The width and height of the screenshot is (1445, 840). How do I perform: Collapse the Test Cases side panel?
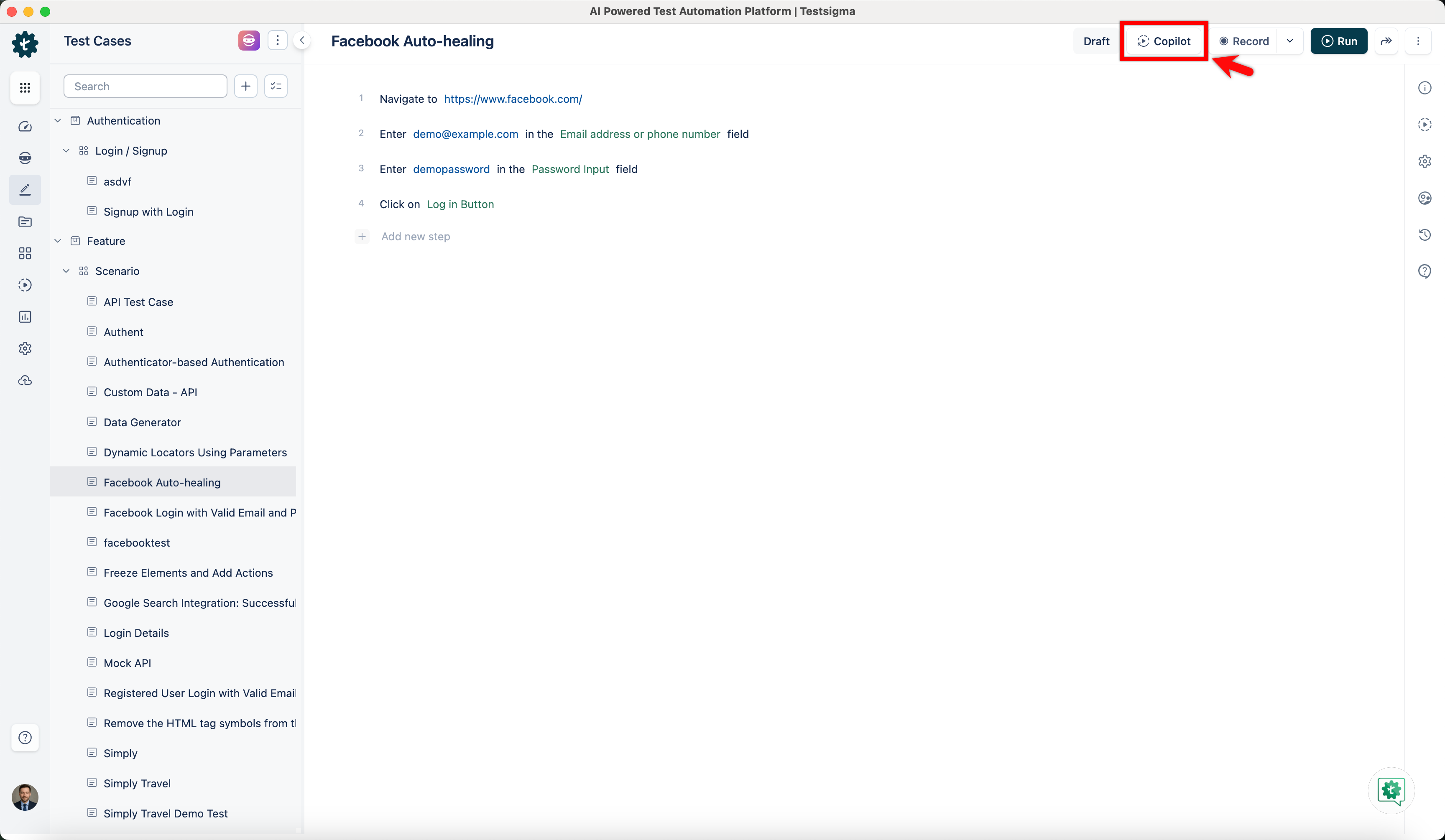pyautogui.click(x=302, y=41)
